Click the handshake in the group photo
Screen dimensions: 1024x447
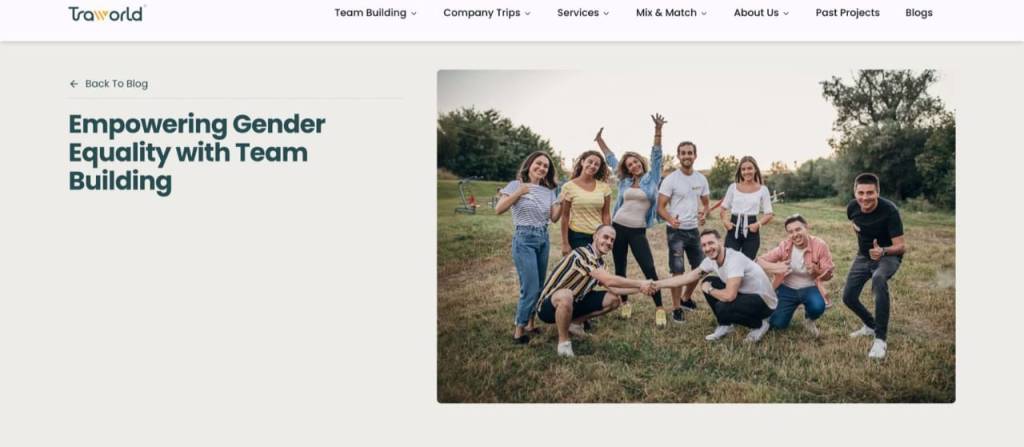coord(651,286)
